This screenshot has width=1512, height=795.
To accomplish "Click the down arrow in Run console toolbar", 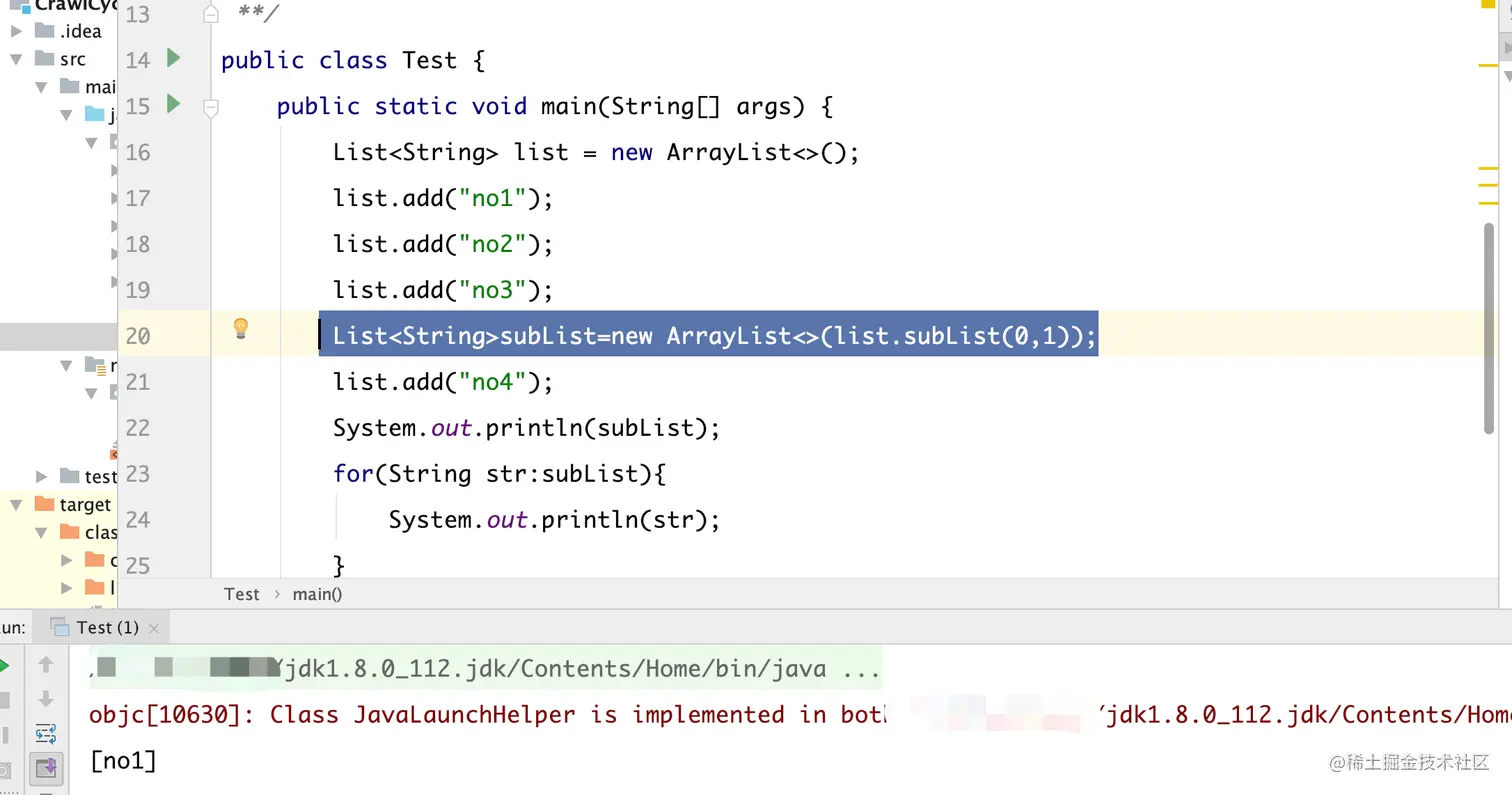I will pyautogui.click(x=45, y=699).
